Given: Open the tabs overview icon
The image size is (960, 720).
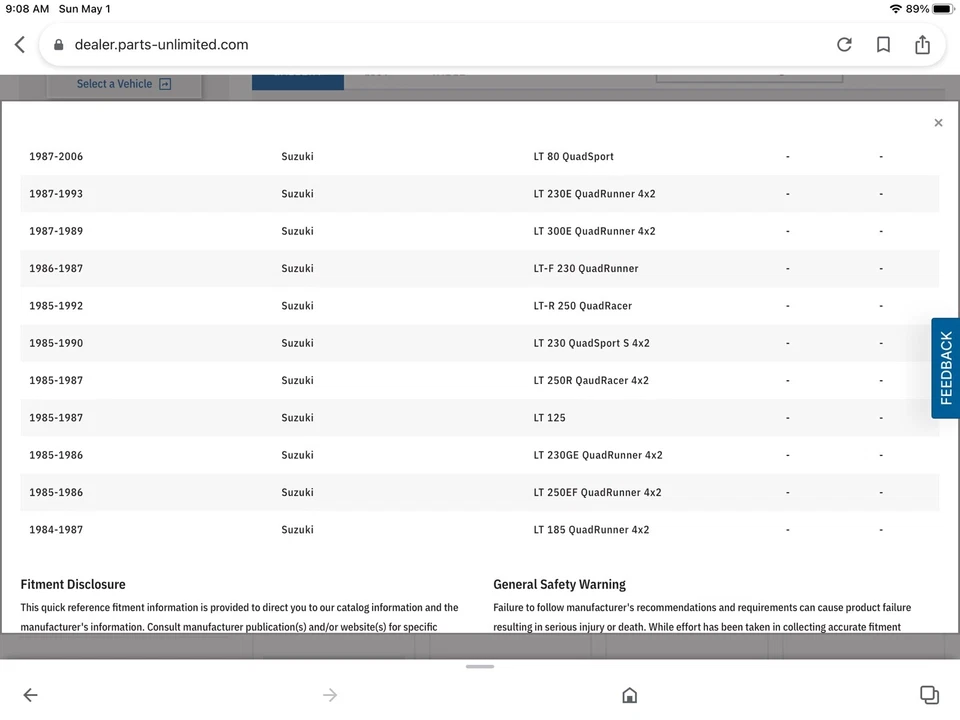Looking at the screenshot, I should pos(929,695).
